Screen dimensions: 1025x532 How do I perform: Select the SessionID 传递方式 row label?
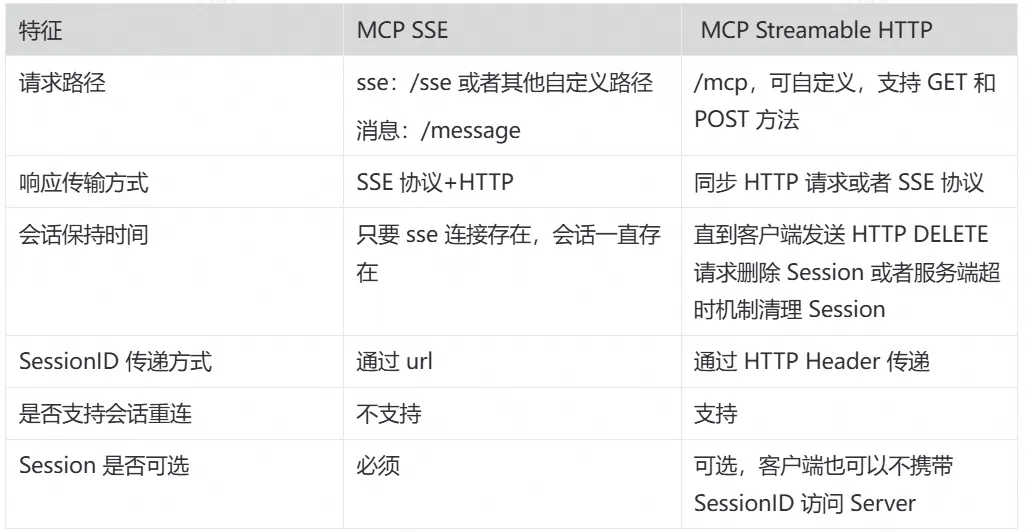pyautogui.click(x=116, y=362)
